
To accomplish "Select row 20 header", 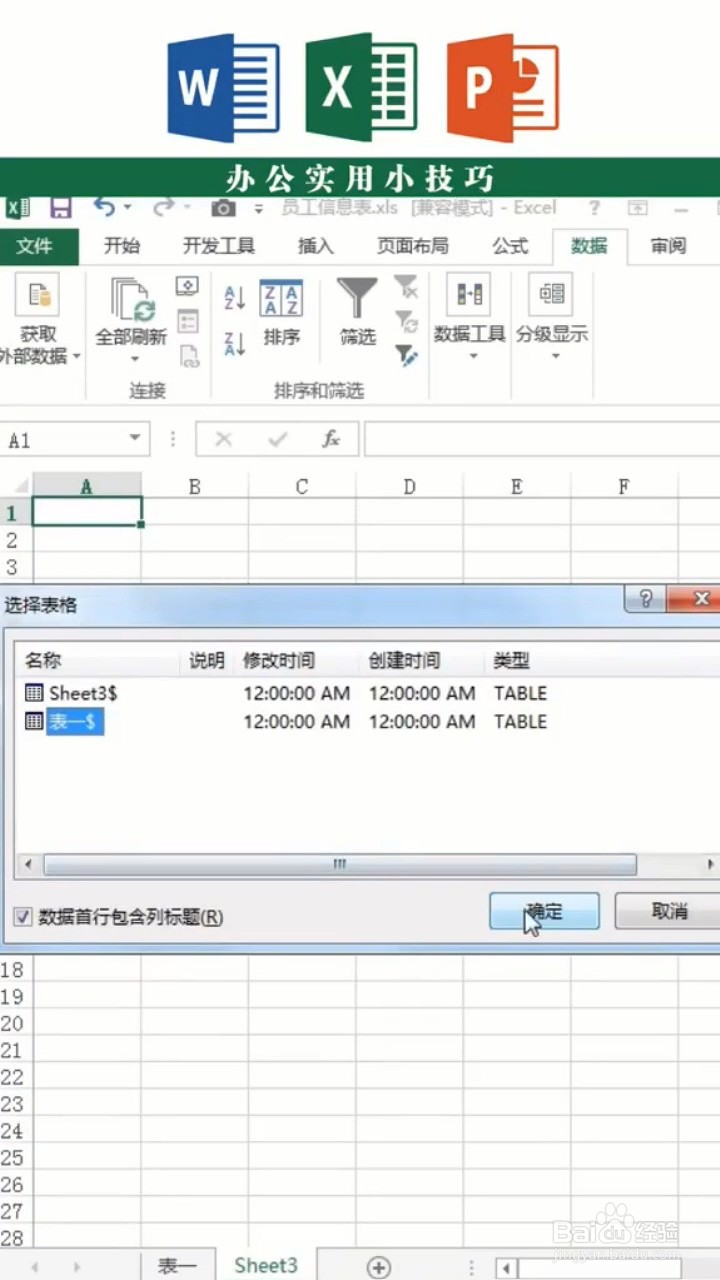I will point(14,1023).
